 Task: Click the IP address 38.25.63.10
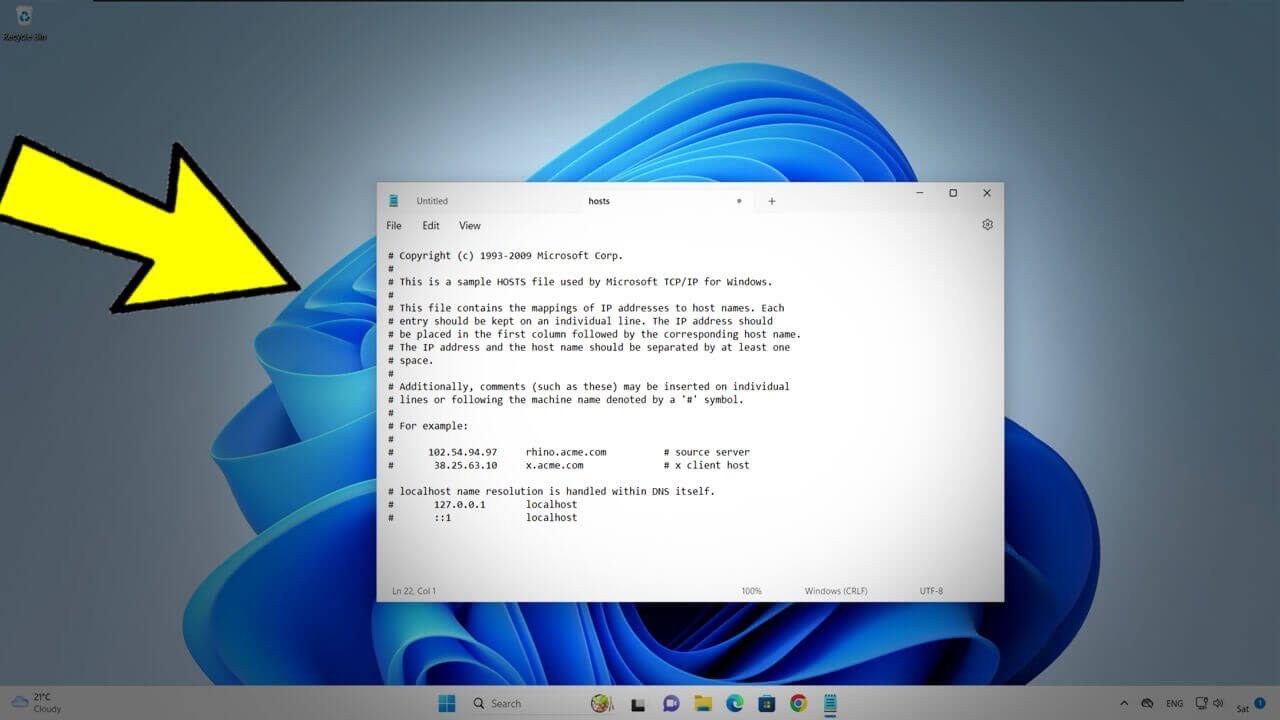465,465
